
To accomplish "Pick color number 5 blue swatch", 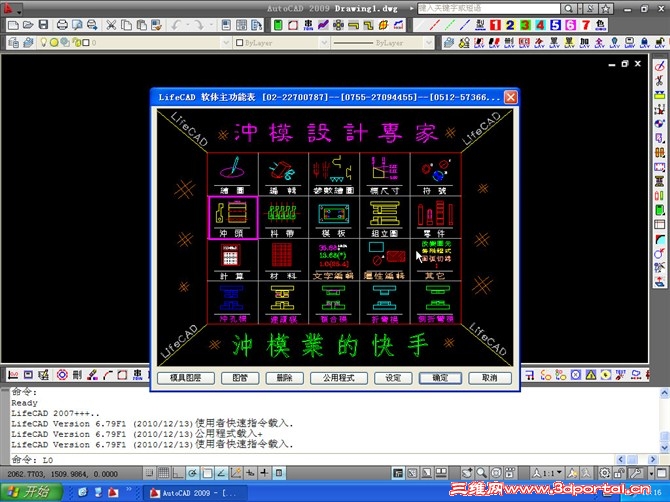I will 555,25.
